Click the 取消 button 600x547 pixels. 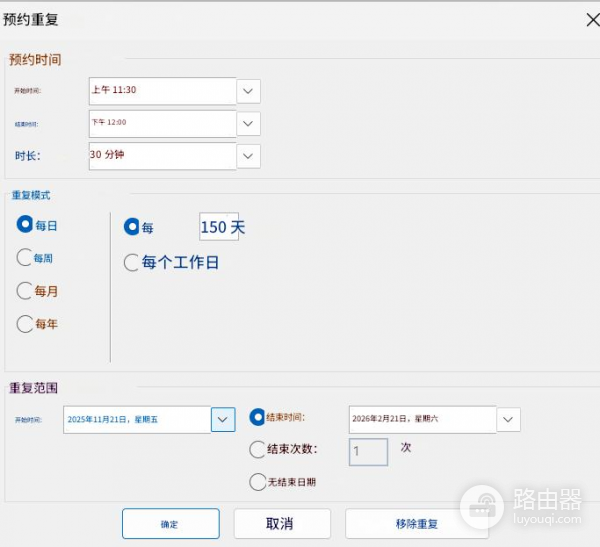click(282, 523)
